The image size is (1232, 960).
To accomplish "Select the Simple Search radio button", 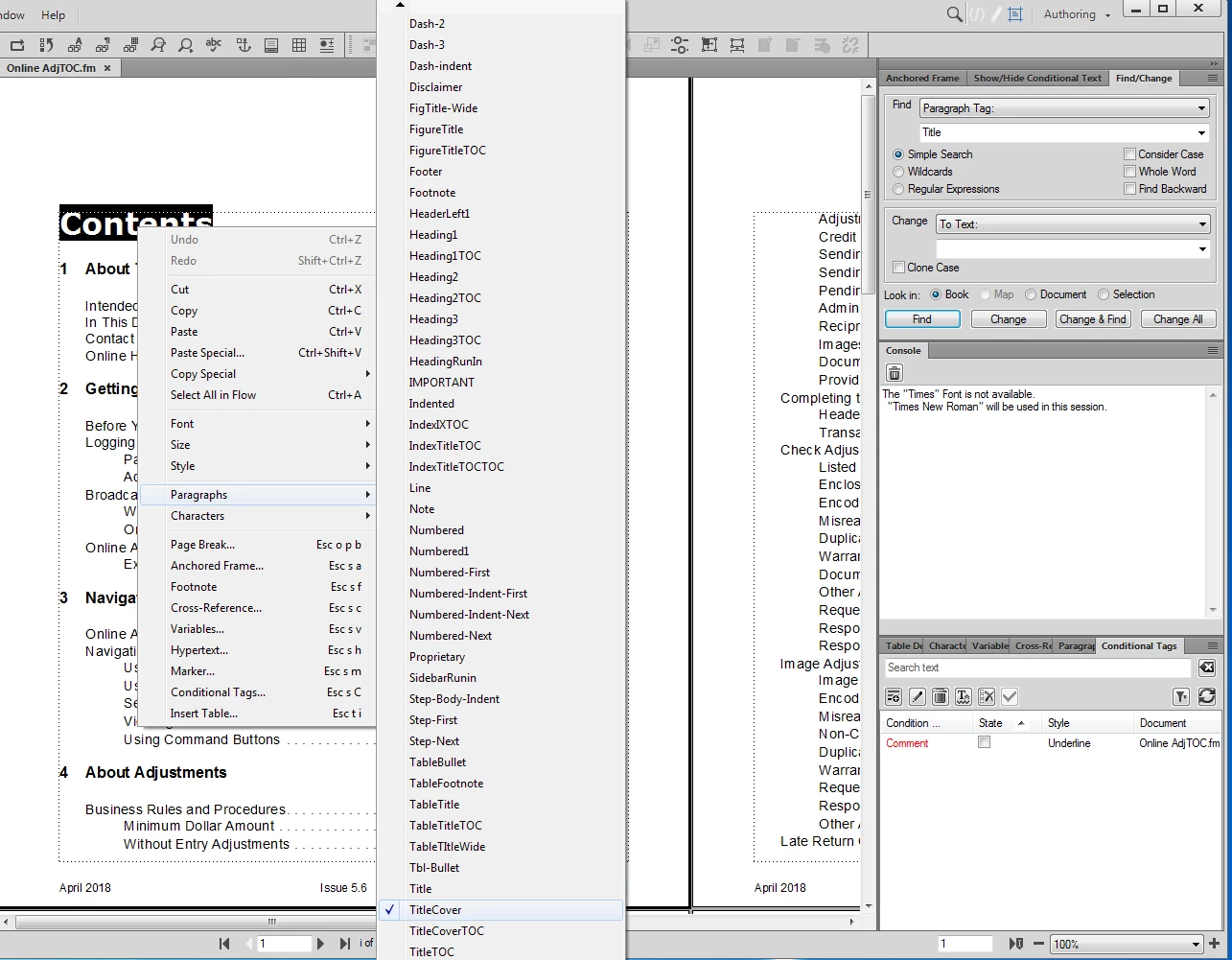I will click(x=898, y=154).
